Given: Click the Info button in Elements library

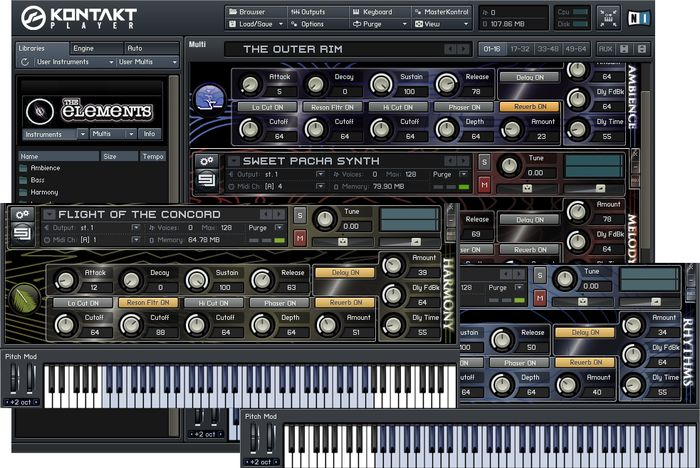Looking at the screenshot, I should [x=148, y=133].
